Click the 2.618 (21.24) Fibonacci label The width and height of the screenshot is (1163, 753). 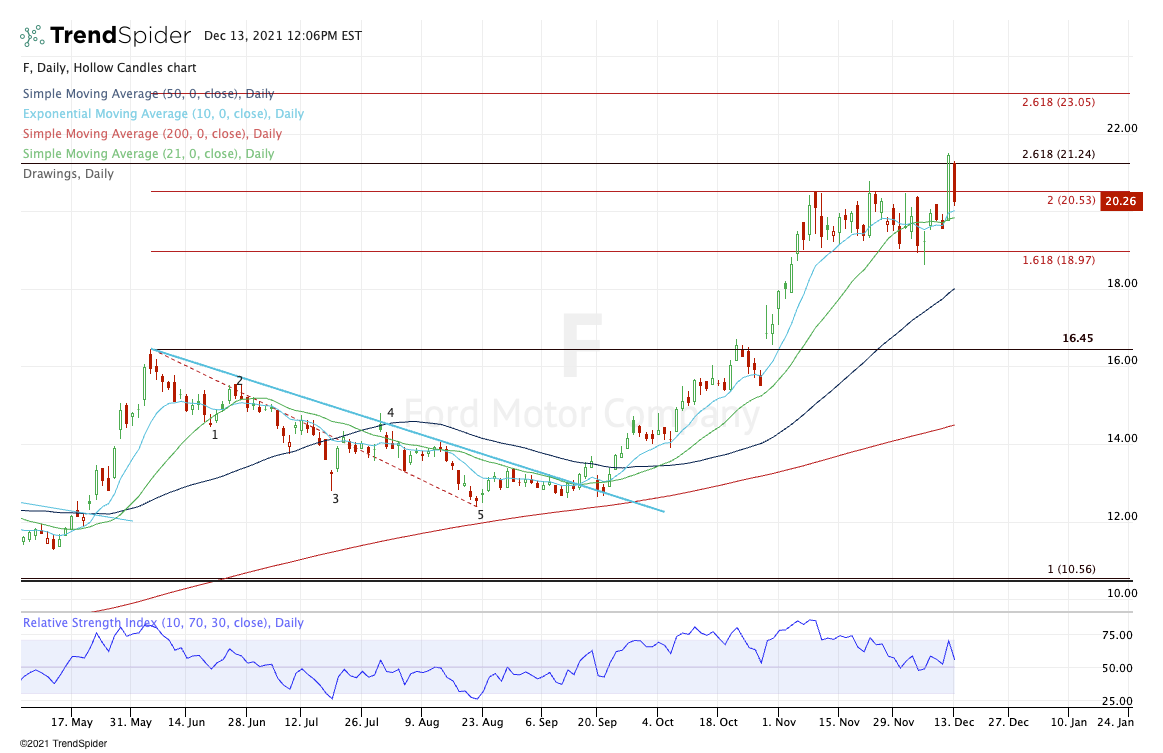(x=1058, y=154)
